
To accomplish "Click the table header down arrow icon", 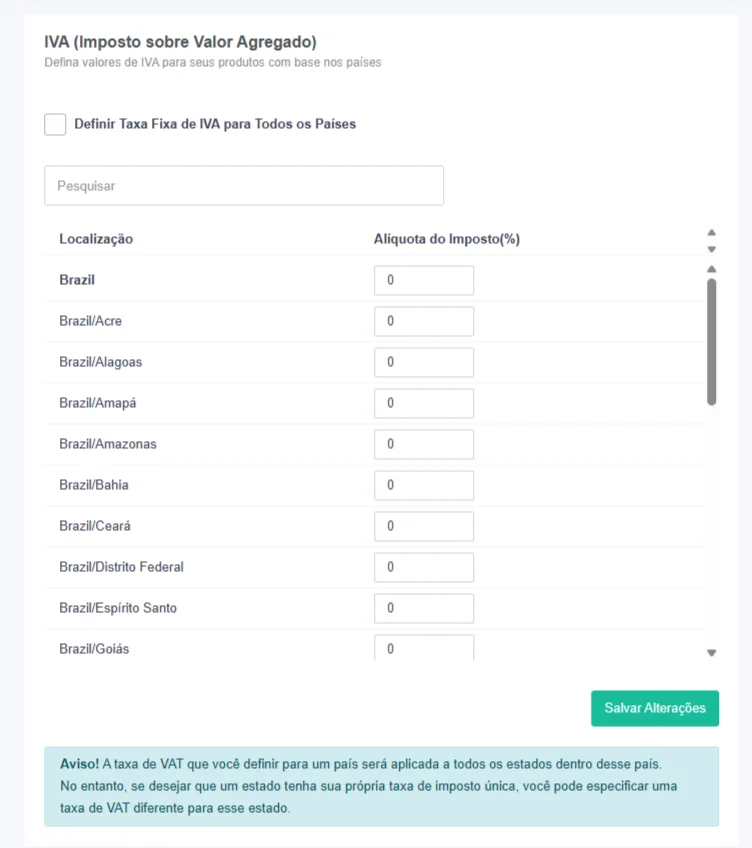I will coord(711,249).
